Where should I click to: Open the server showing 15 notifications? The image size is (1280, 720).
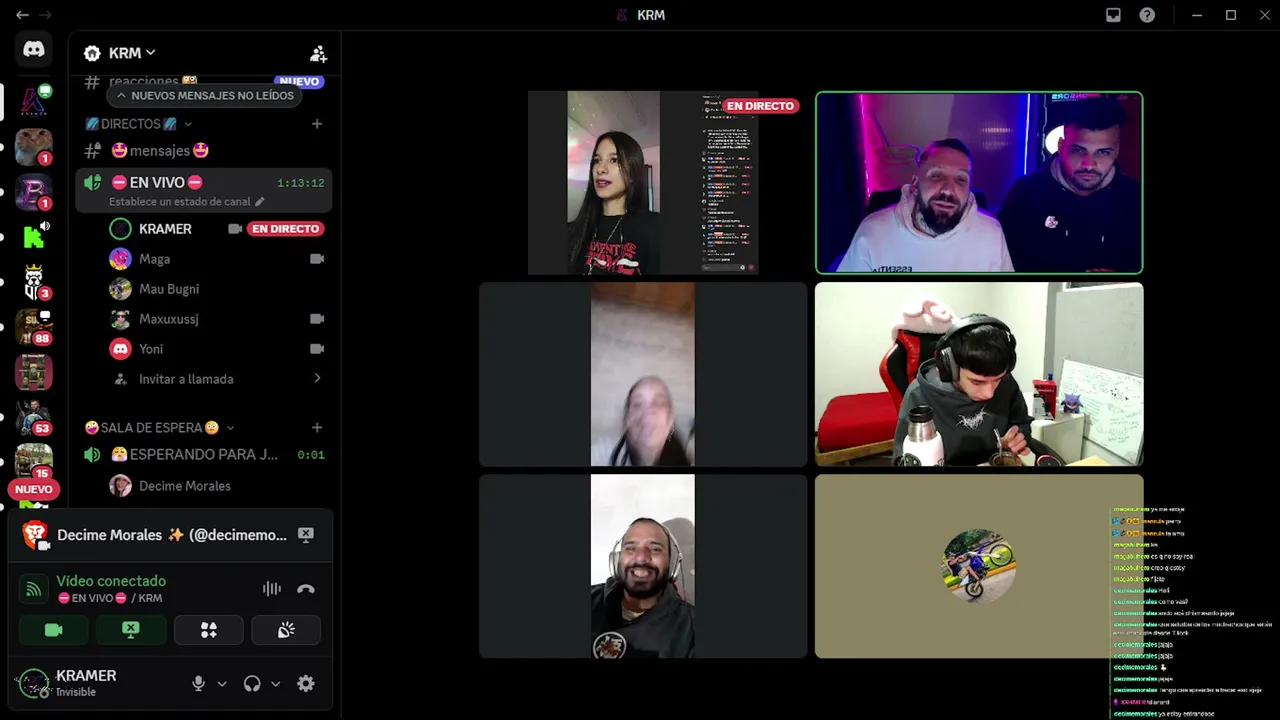[x=34, y=461]
